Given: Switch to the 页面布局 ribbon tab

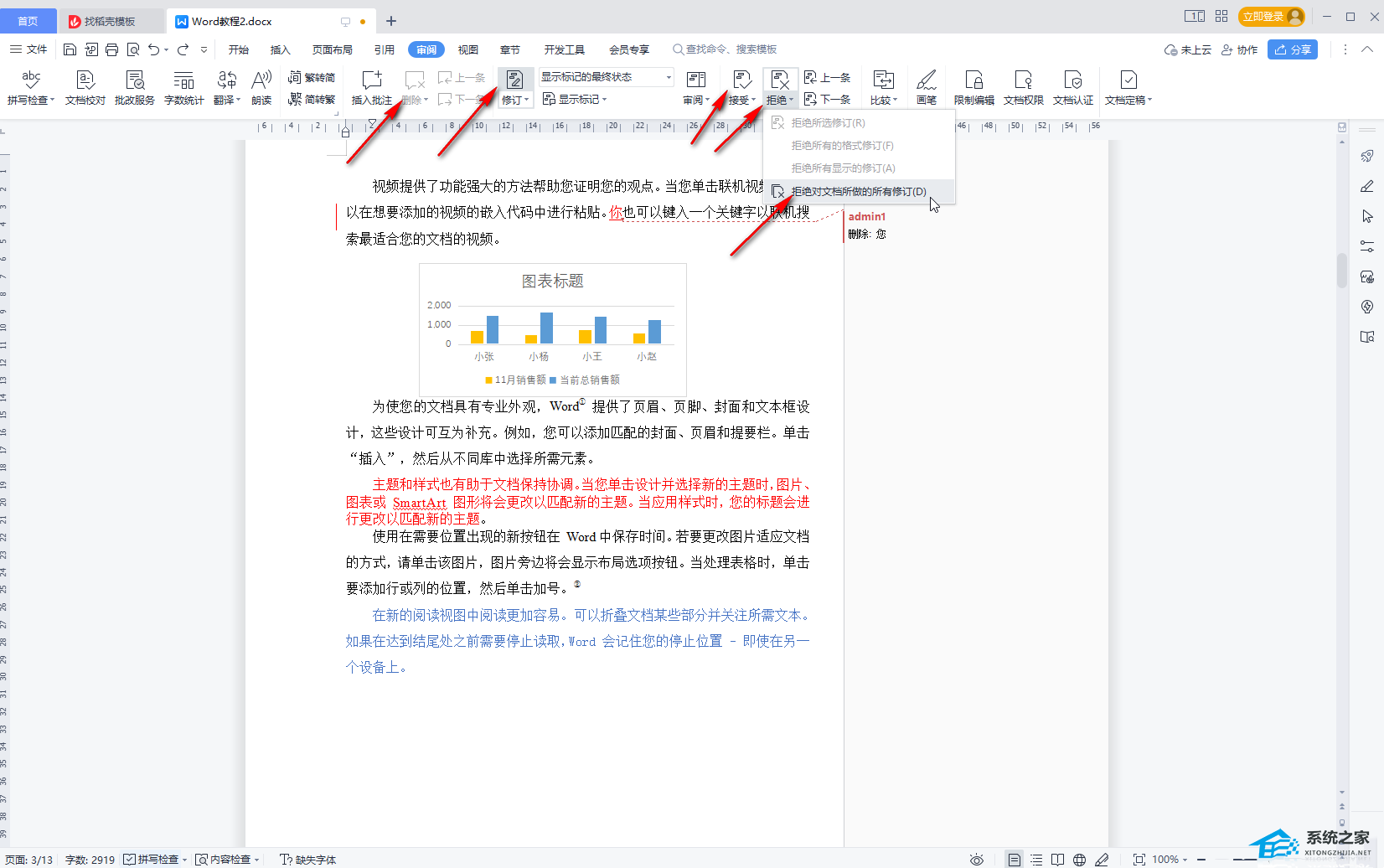Looking at the screenshot, I should [332, 49].
